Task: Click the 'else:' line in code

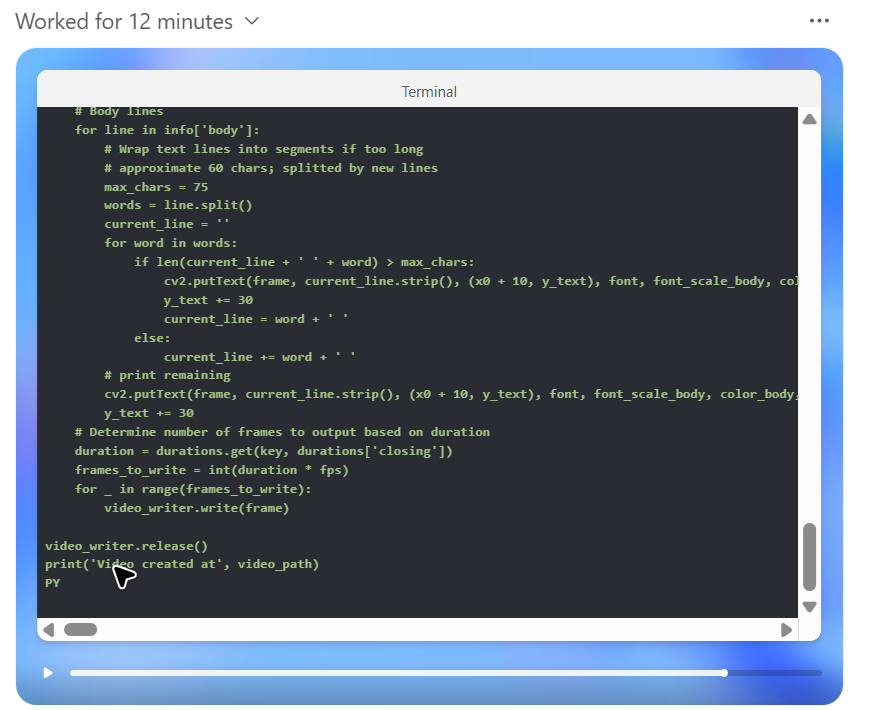Action: (x=152, y=338)
